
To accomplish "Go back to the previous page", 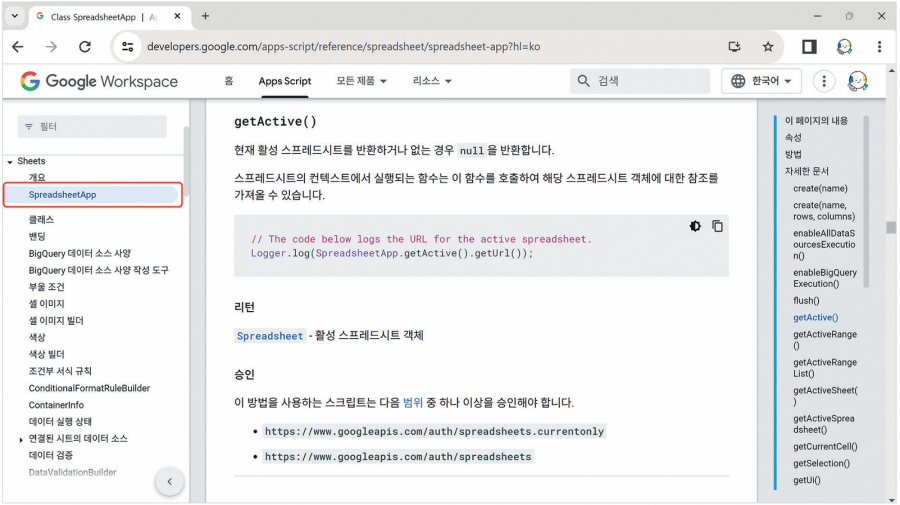I will pyautogui.click(x=18, y=47).
